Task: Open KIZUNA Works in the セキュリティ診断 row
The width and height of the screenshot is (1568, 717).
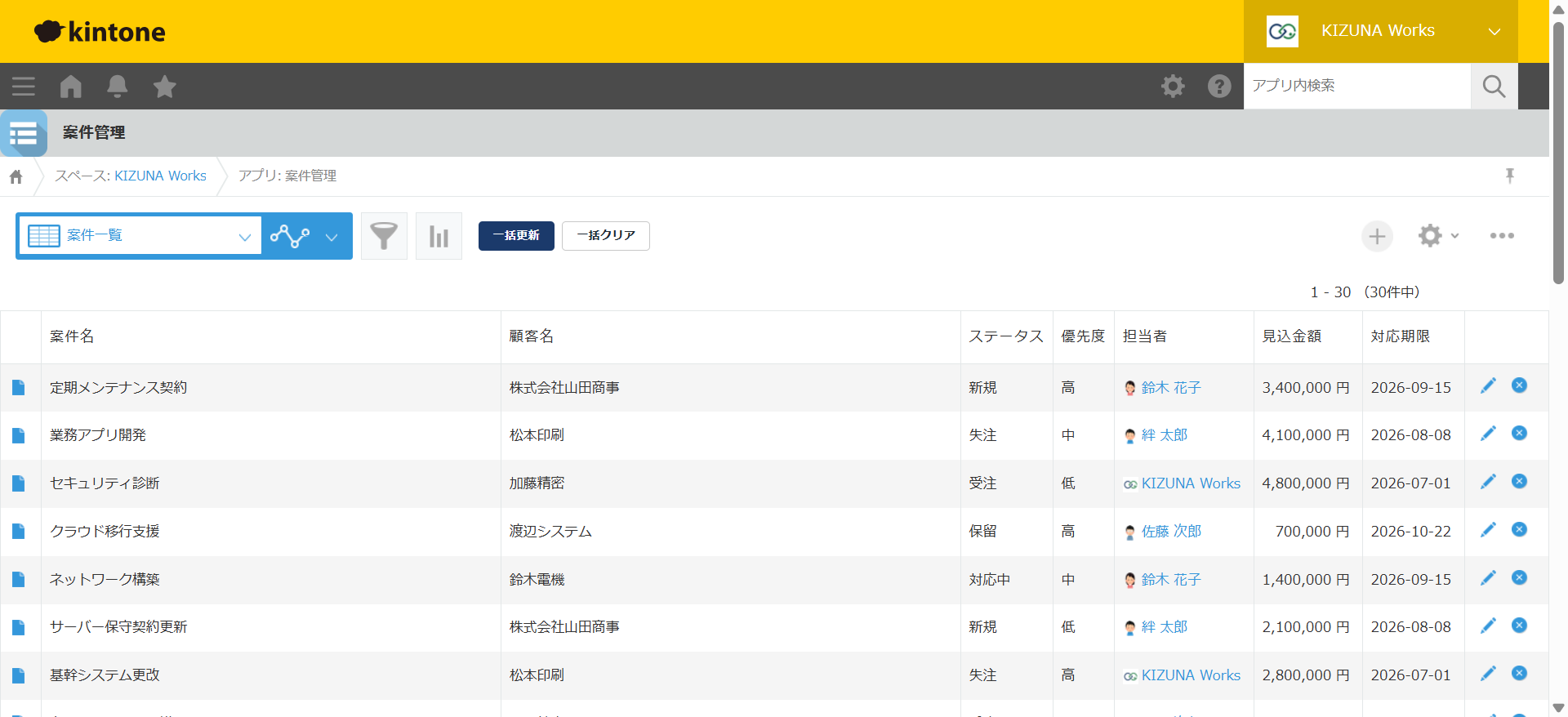Action: coord(1191,483)
